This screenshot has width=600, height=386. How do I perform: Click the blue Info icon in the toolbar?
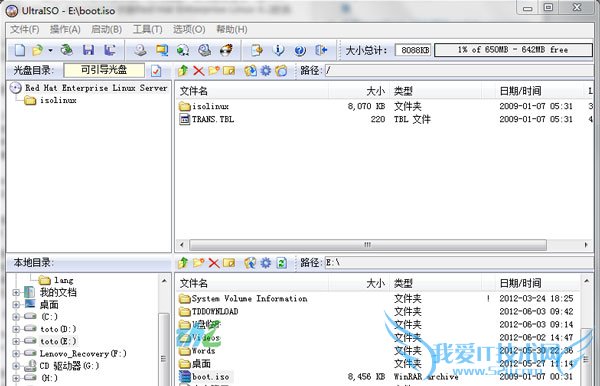point(279,50)
